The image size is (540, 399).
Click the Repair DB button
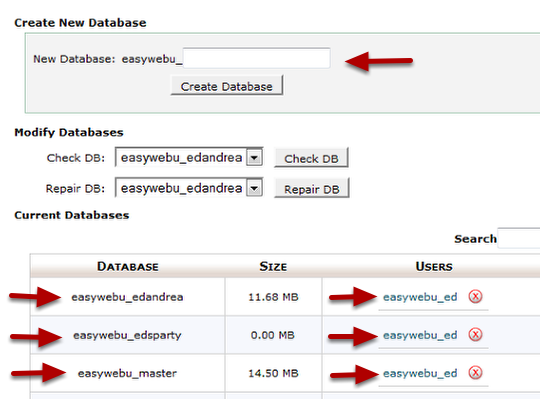click(312, 188)
